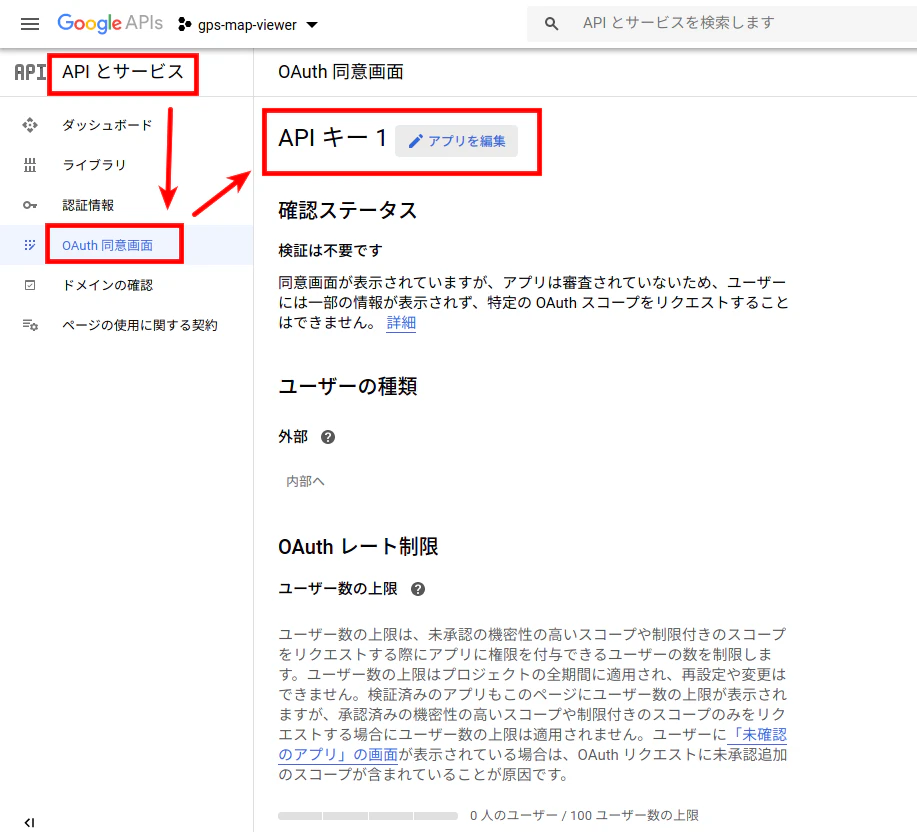Click the 検証は不要です status text
This screenshot has width=917, height=832.
330,251
